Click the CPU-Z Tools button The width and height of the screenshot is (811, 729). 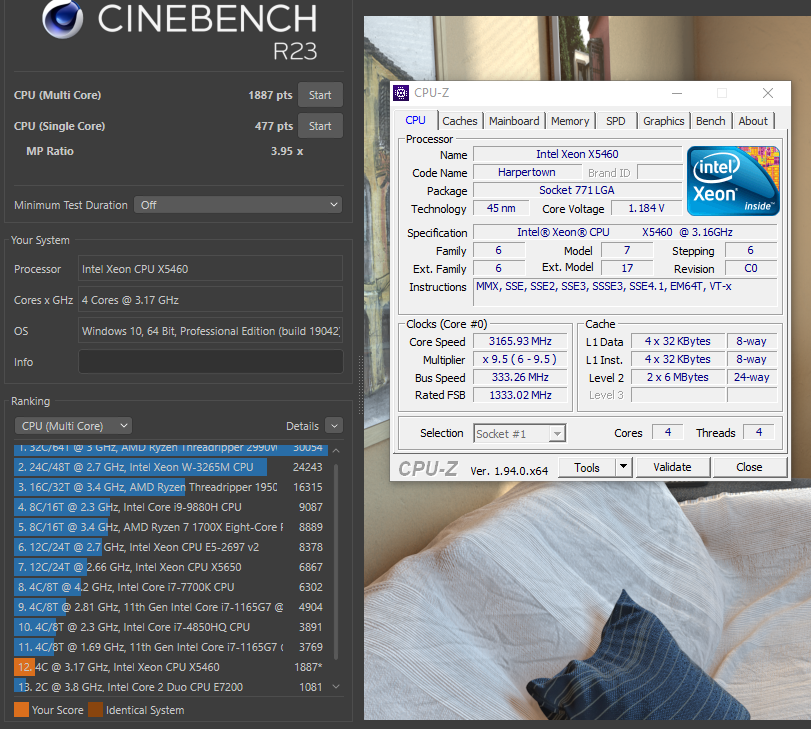point(587,468)
